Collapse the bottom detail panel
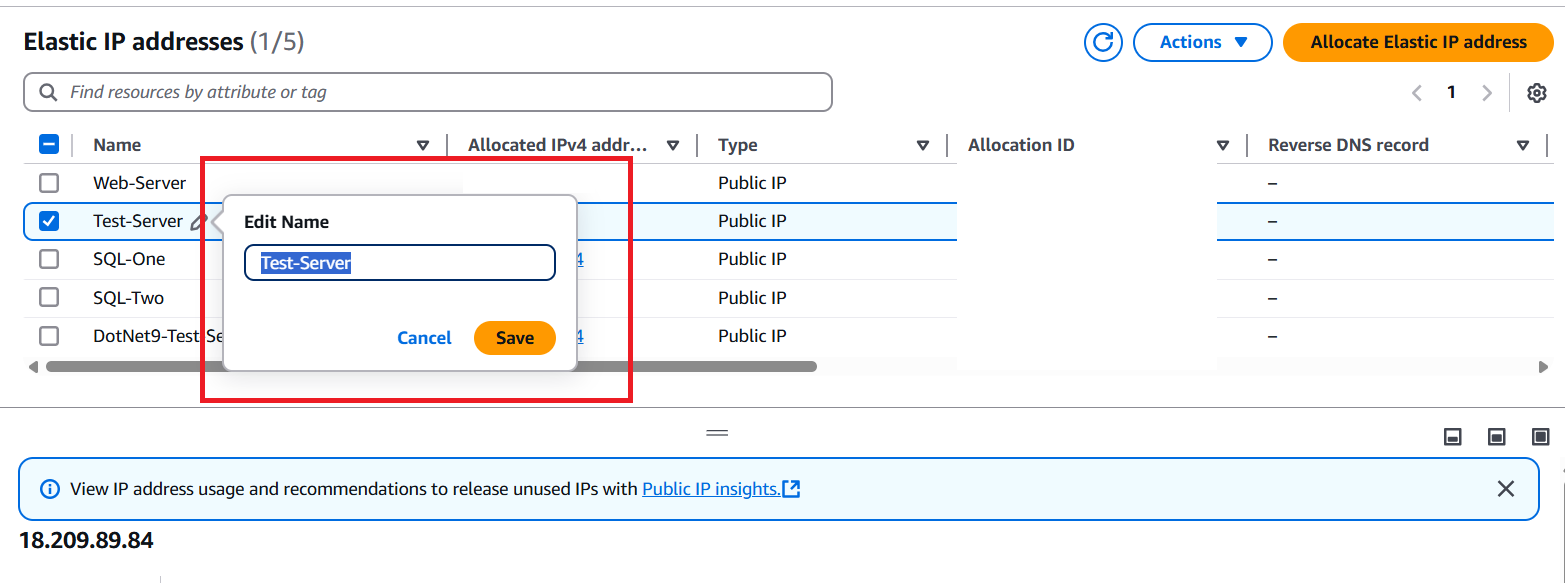 1453,436
